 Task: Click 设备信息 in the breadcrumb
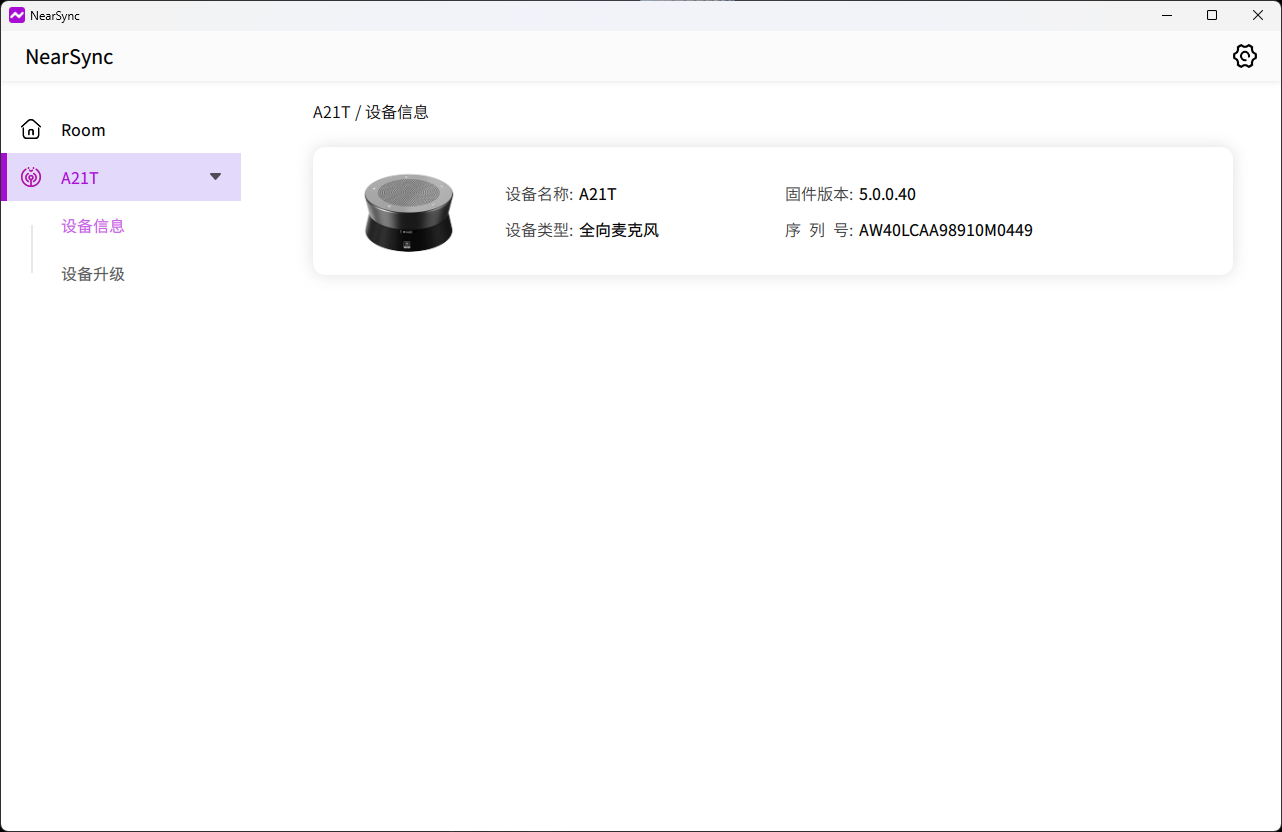tap(397, 112)
